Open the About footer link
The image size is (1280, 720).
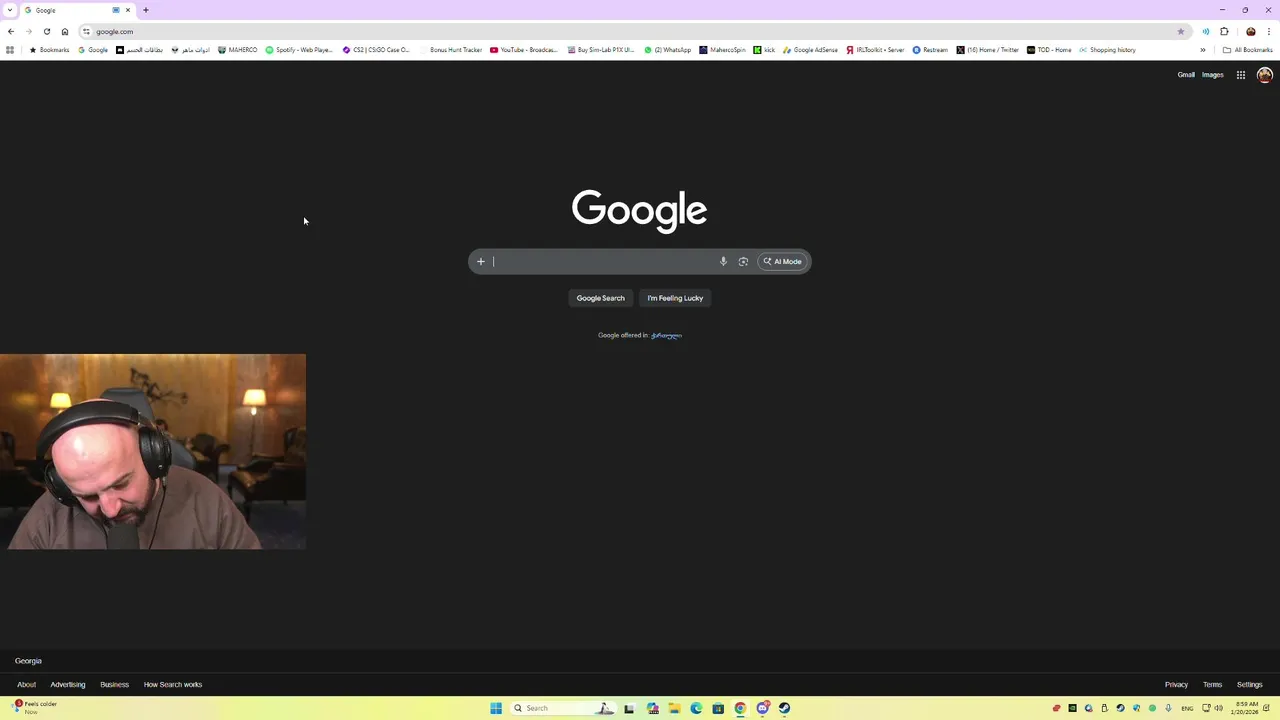pos(26,685)
